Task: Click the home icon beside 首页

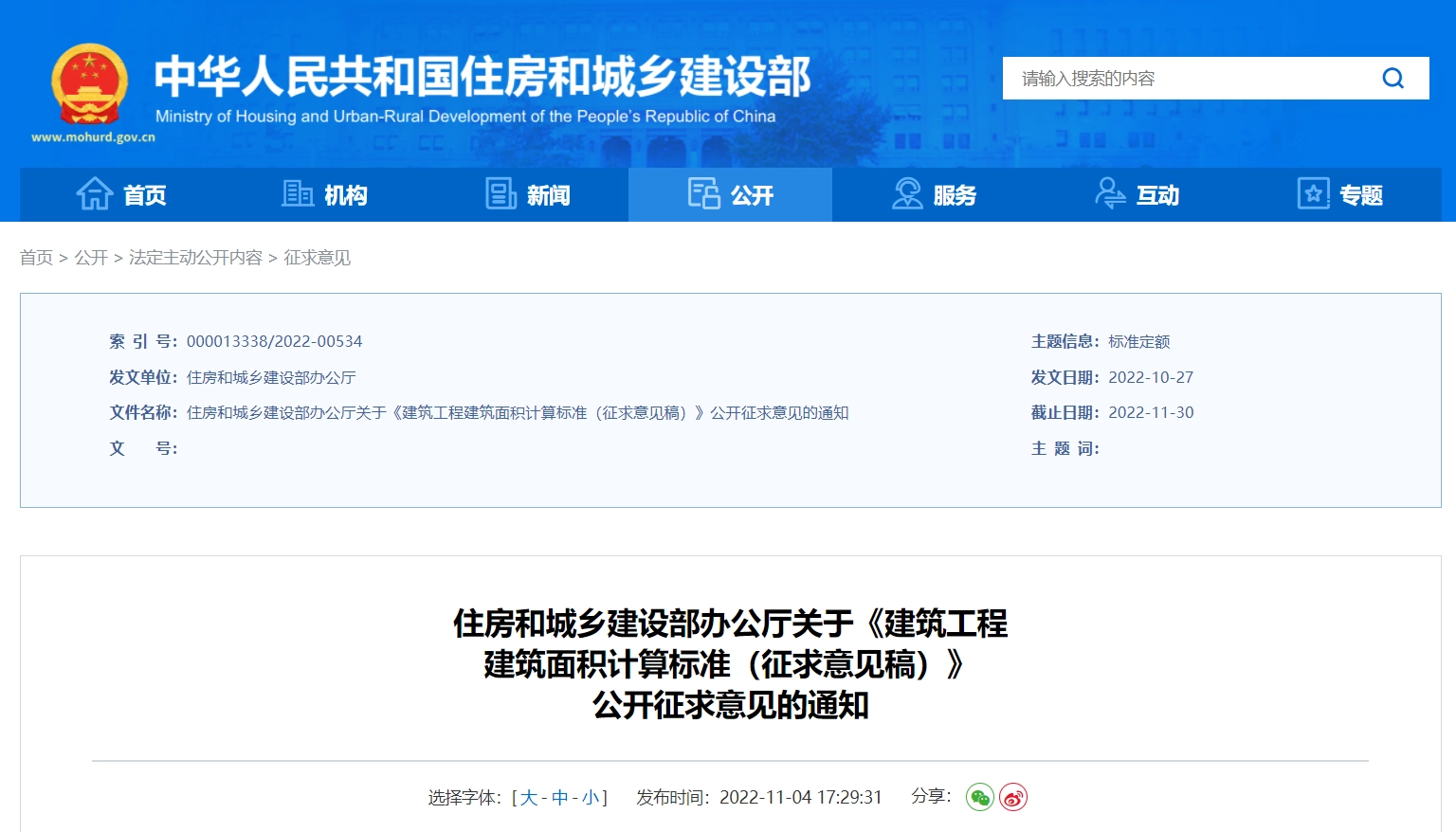Action: click(93, 194)
